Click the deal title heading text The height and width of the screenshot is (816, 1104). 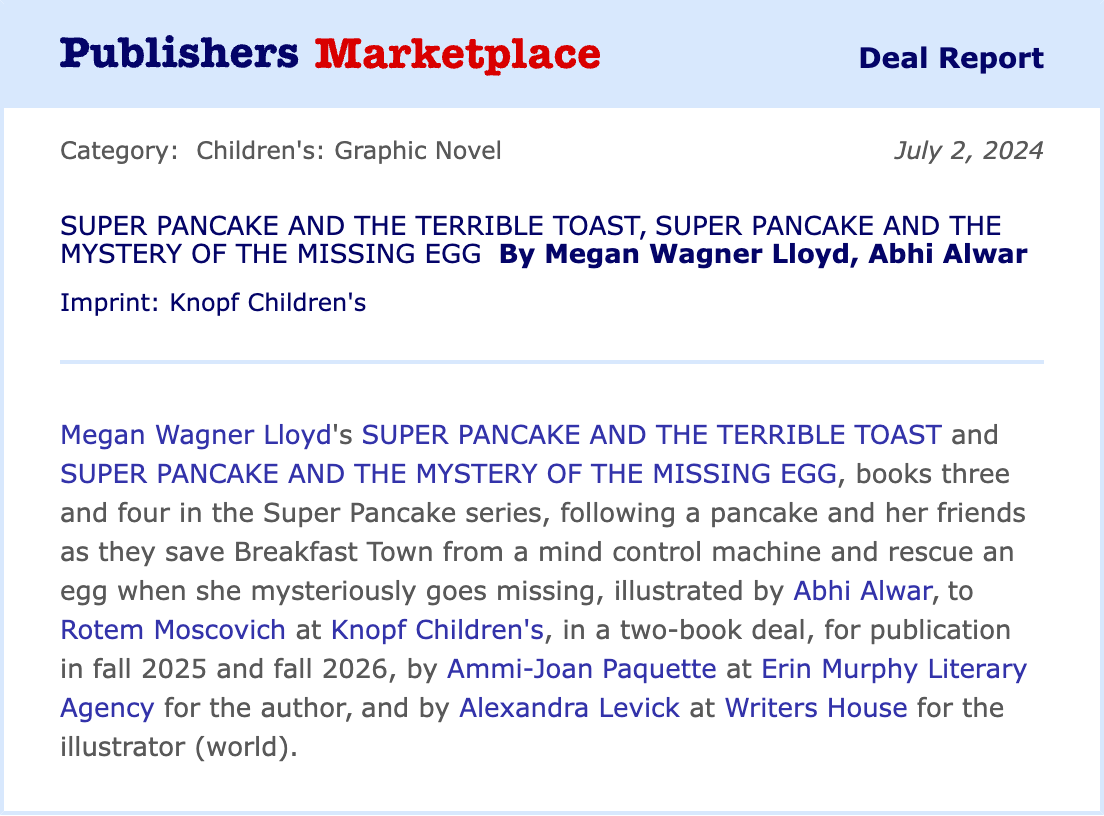click(x=530, y=226)
